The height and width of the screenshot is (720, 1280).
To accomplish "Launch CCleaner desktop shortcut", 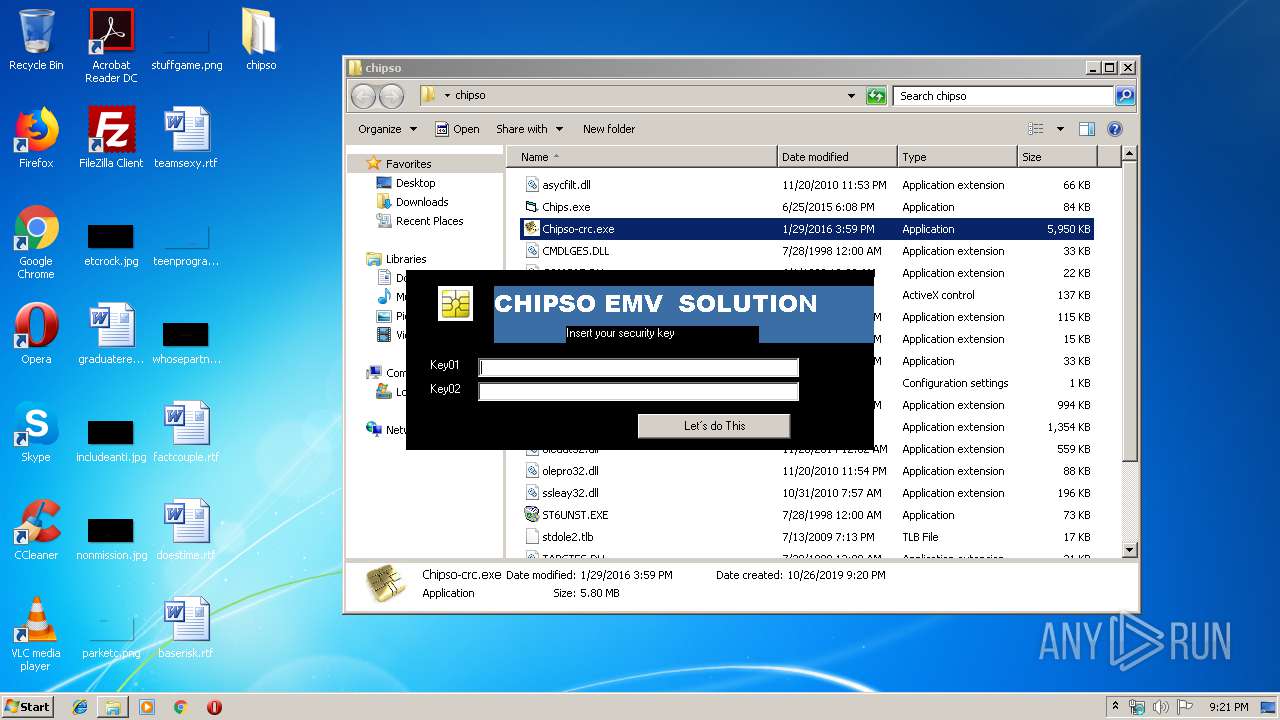I will click(x=36, y=530).
